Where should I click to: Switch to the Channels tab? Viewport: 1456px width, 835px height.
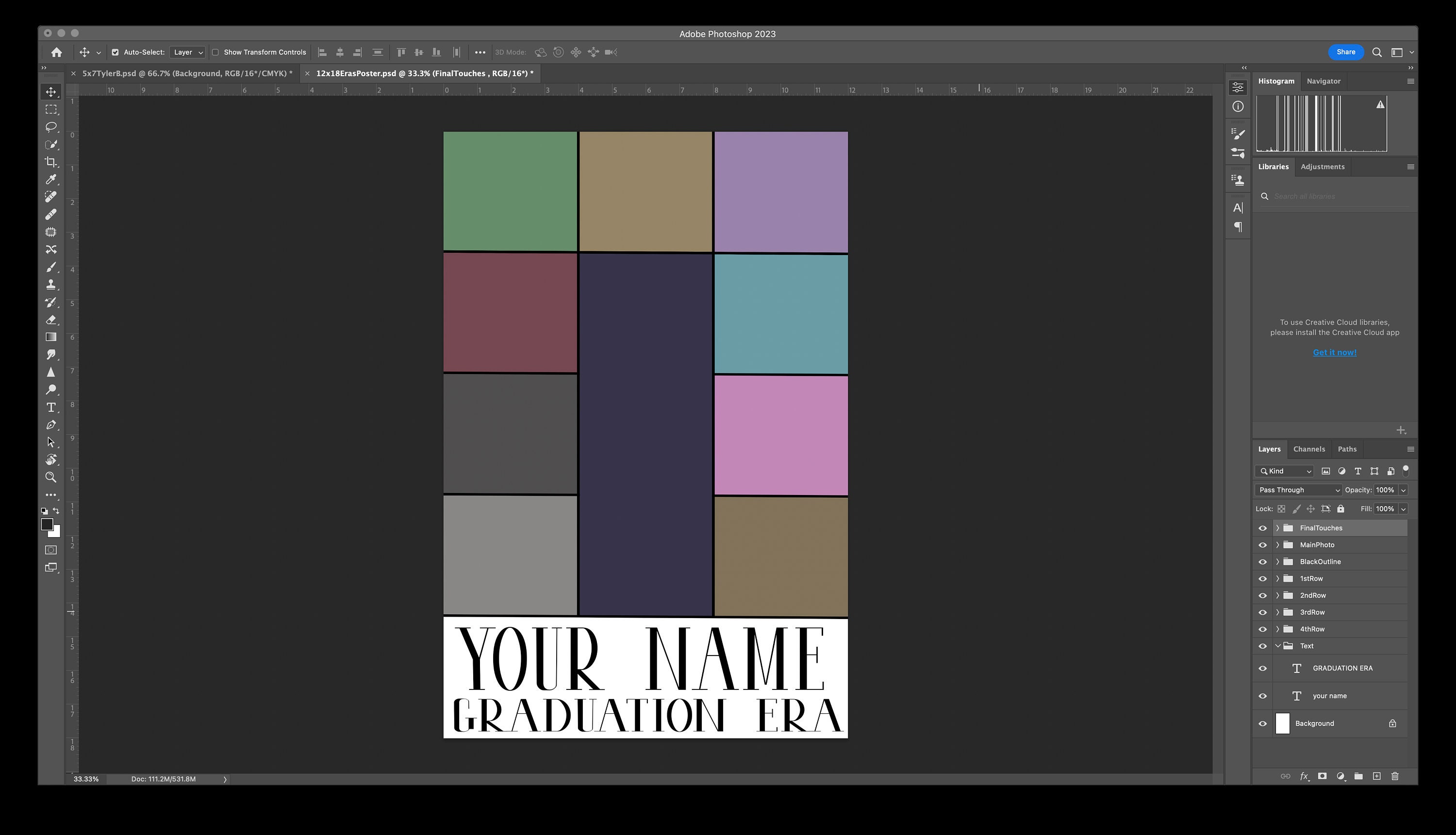point(1309,449)
